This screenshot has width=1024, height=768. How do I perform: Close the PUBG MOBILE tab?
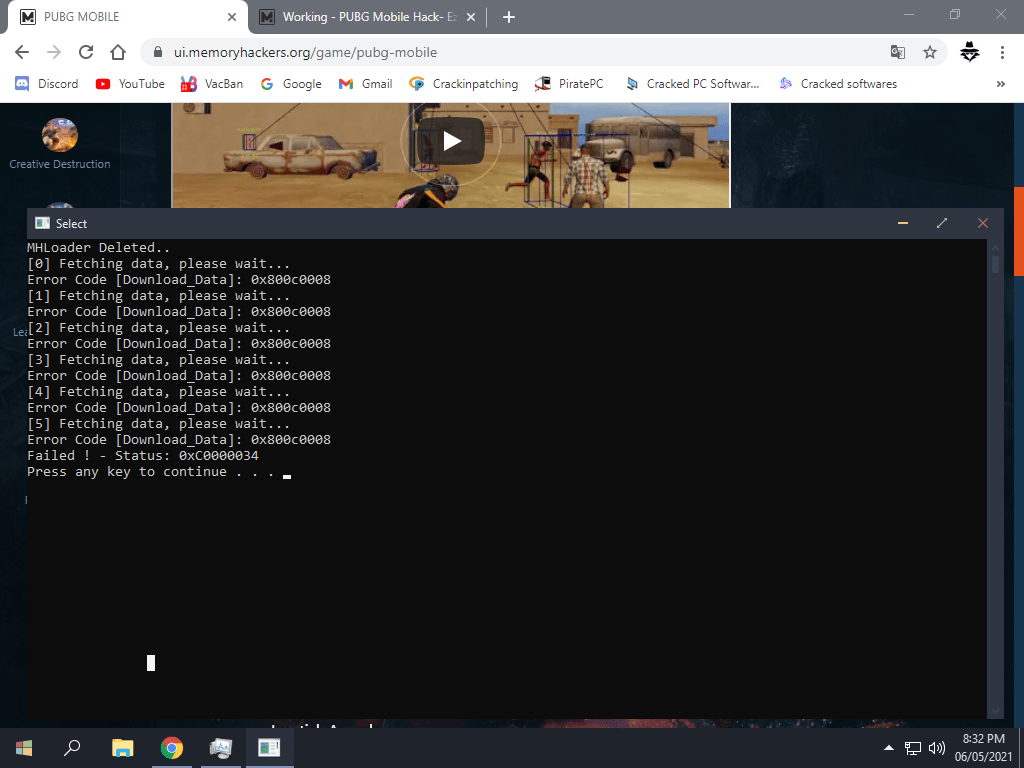(x=232, y=17)
